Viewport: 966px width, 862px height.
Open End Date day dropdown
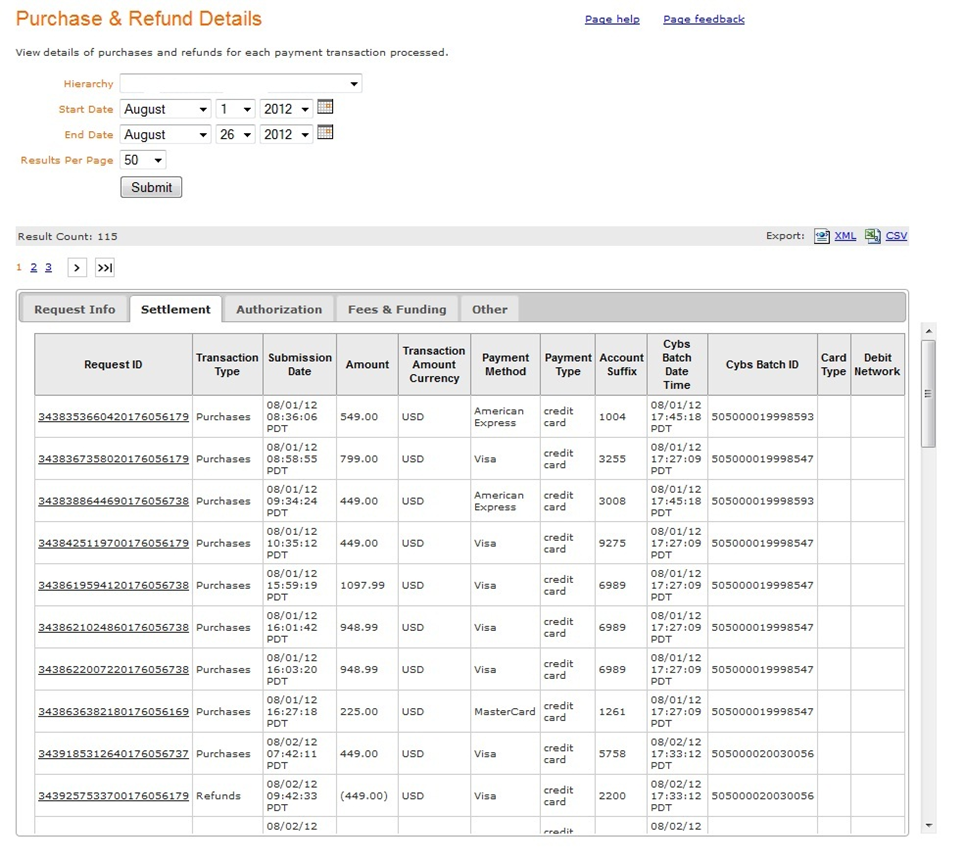pyautogui.click(x=235, y=134)
